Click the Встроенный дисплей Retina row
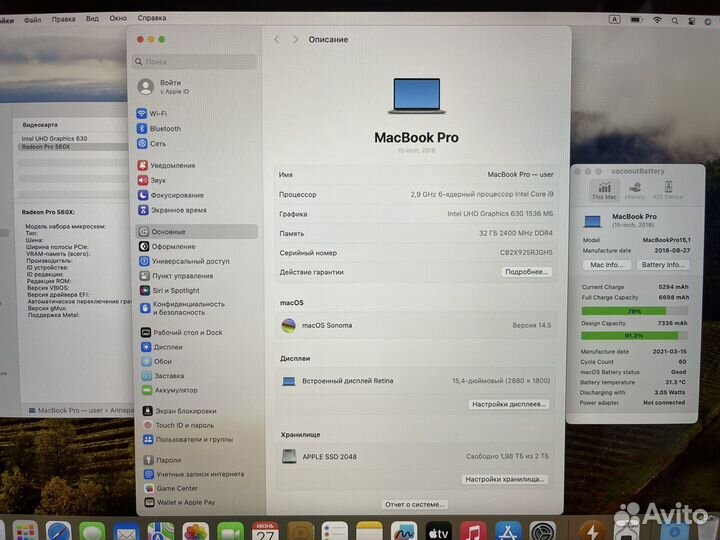720x540 pixels. click(x=416, y=381)
